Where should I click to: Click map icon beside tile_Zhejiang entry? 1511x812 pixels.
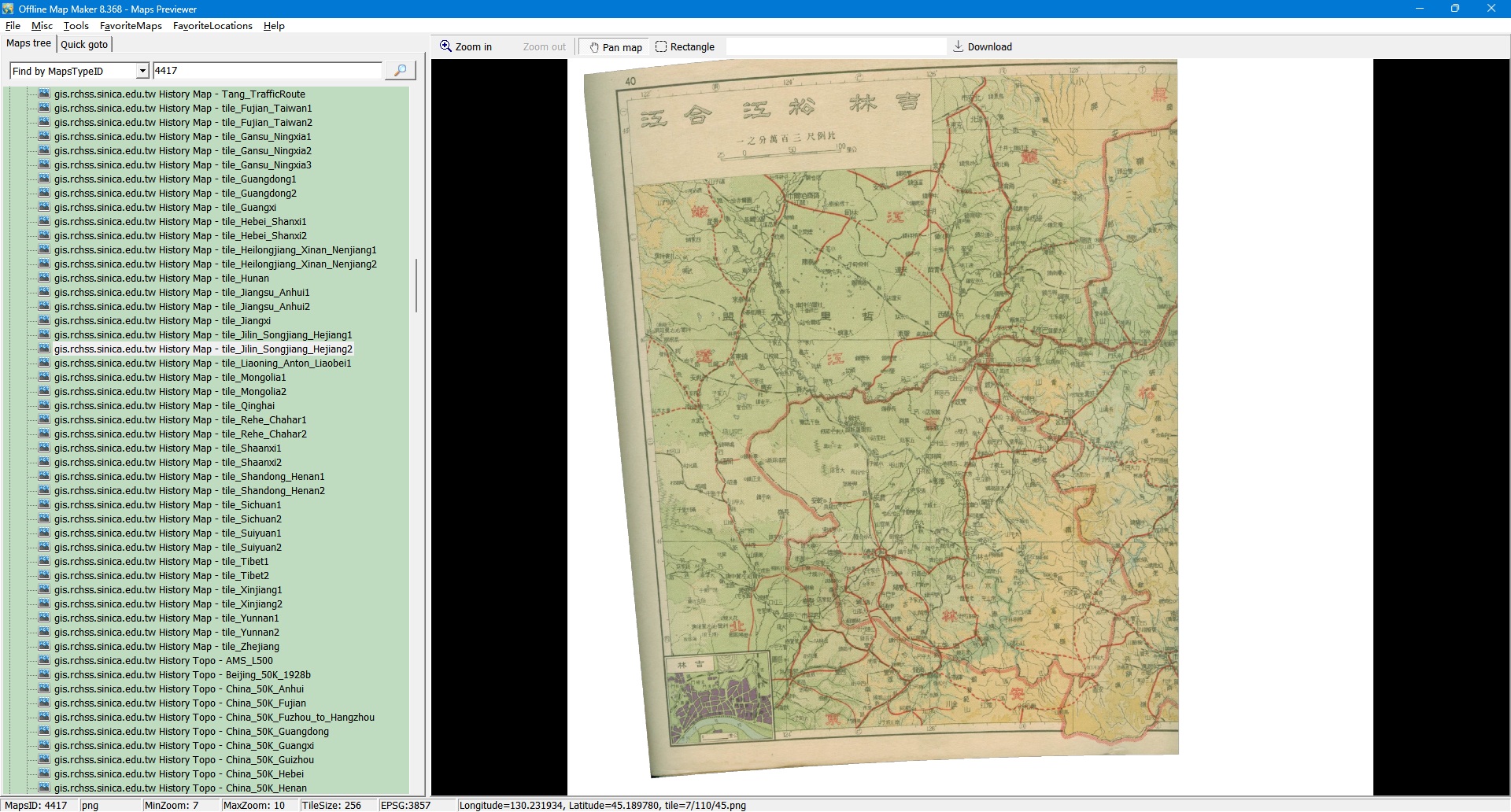[x=44, y=646]
